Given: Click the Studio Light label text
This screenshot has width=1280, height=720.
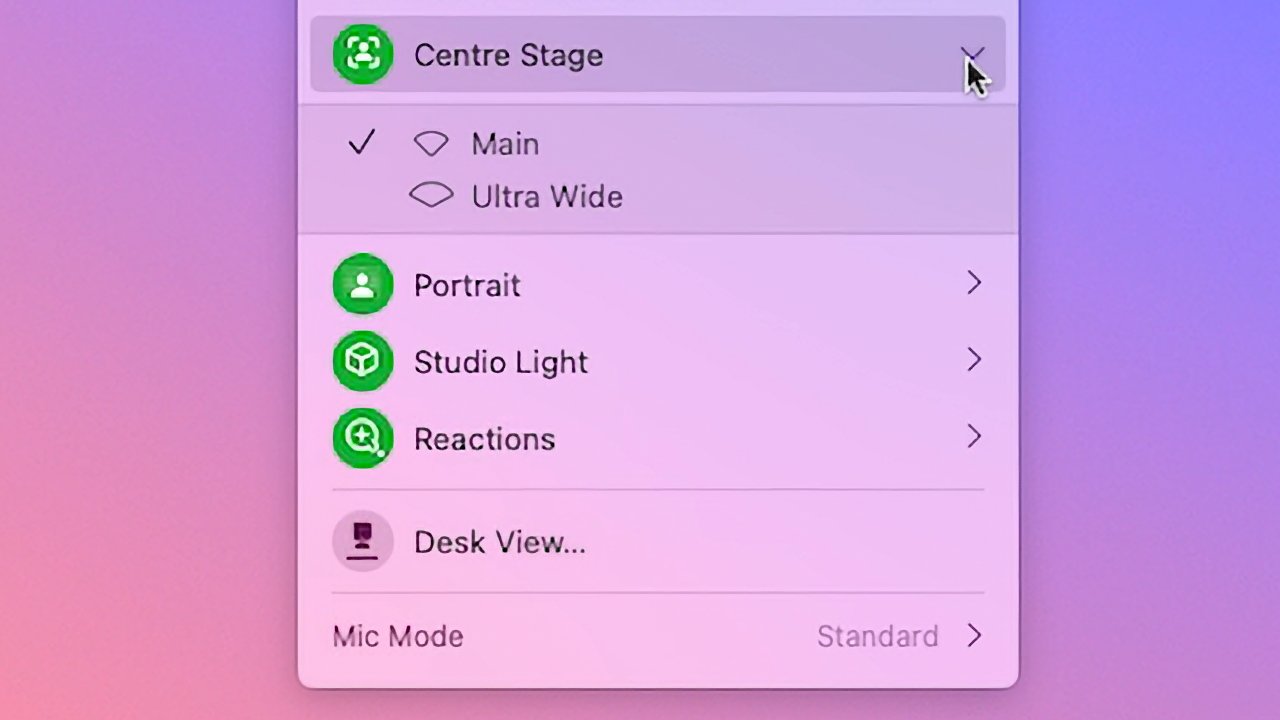Looking at the screenshot, I should (500, 362).
